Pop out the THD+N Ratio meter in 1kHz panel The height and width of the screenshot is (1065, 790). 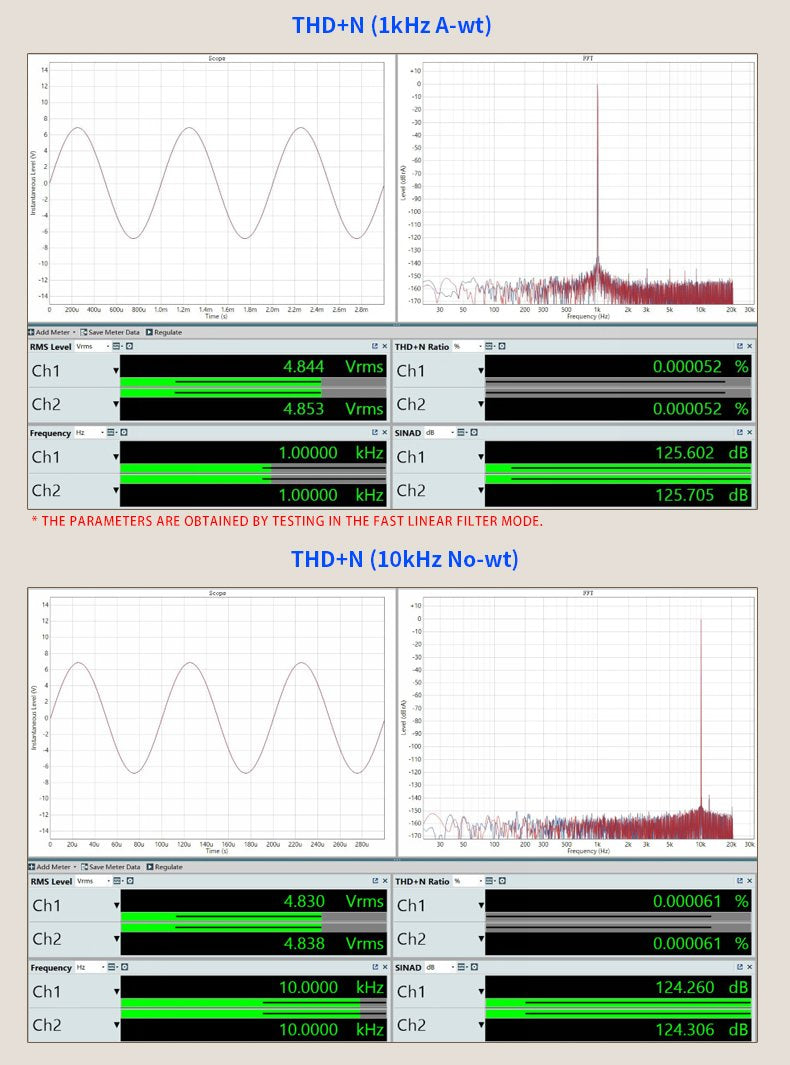tap(740, 346)
